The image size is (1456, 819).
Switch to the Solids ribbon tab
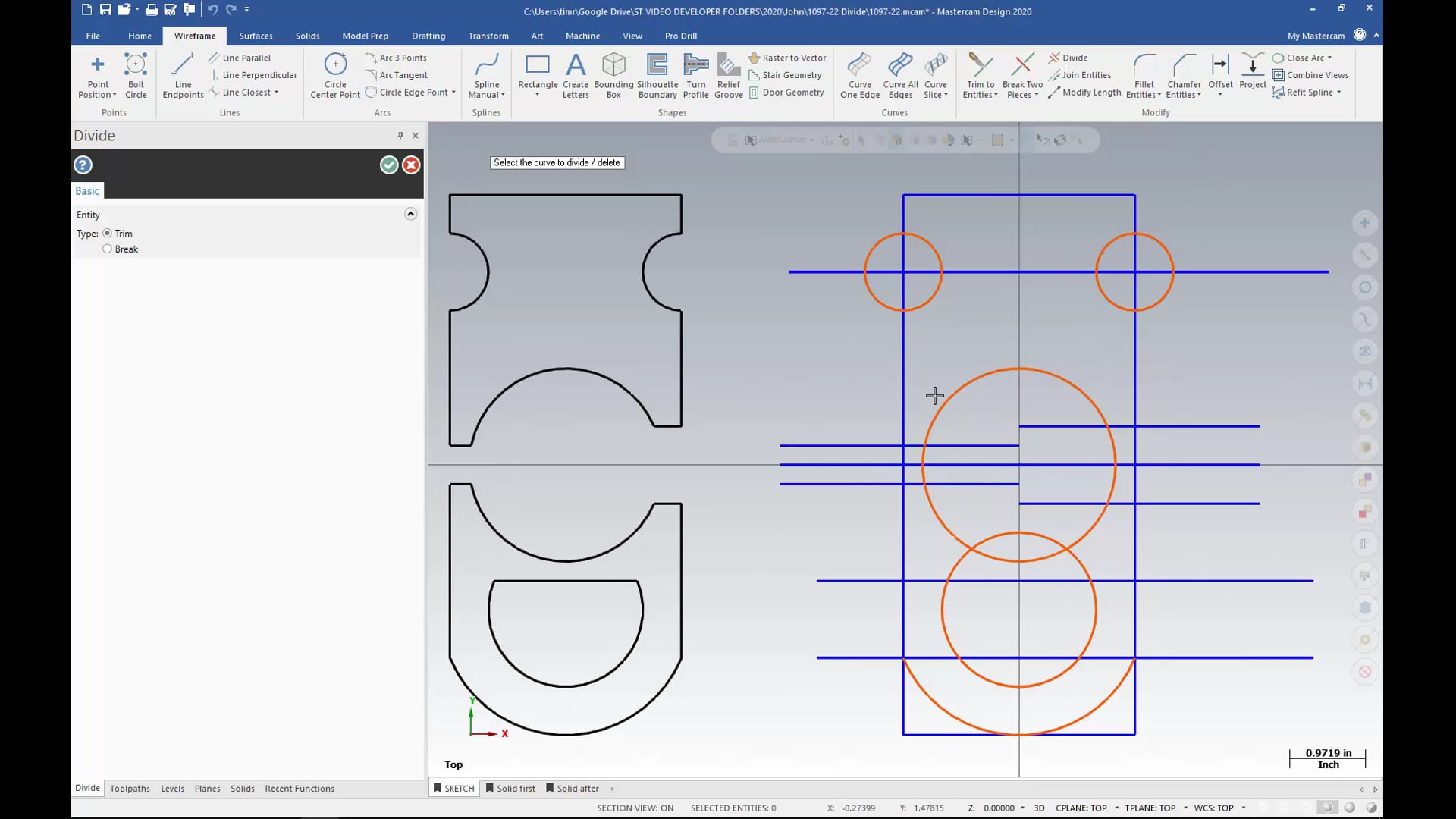pos(307,35)
